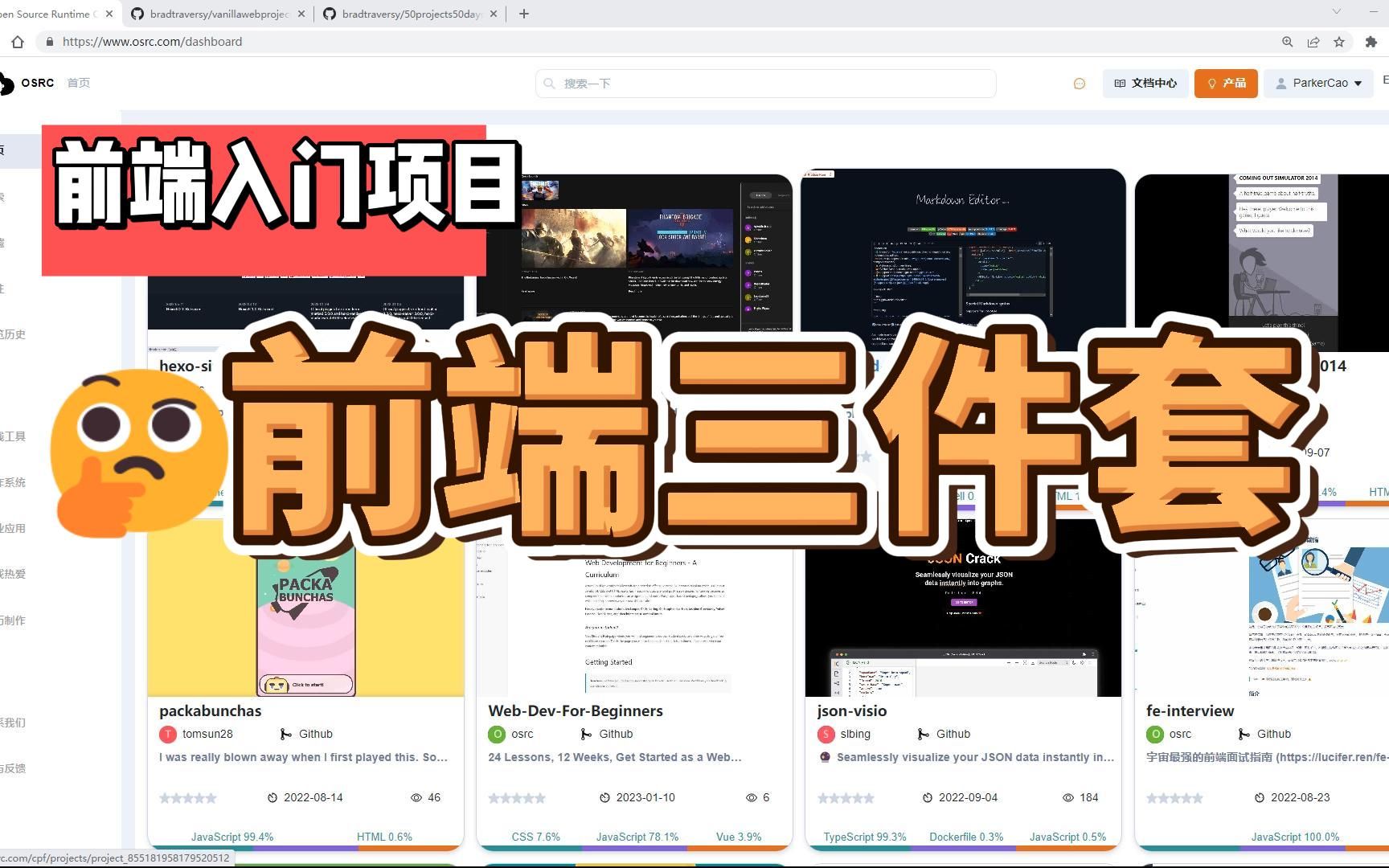
Task: Click the orange chat bubble icon in header
Action: [1080, 84]
